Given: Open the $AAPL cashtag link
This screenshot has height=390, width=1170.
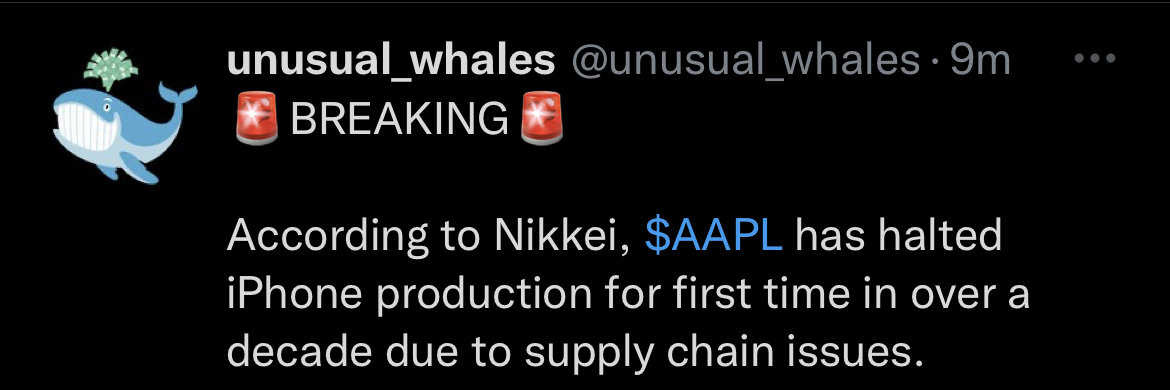Looking at the screenshot, I should (713, 237).
